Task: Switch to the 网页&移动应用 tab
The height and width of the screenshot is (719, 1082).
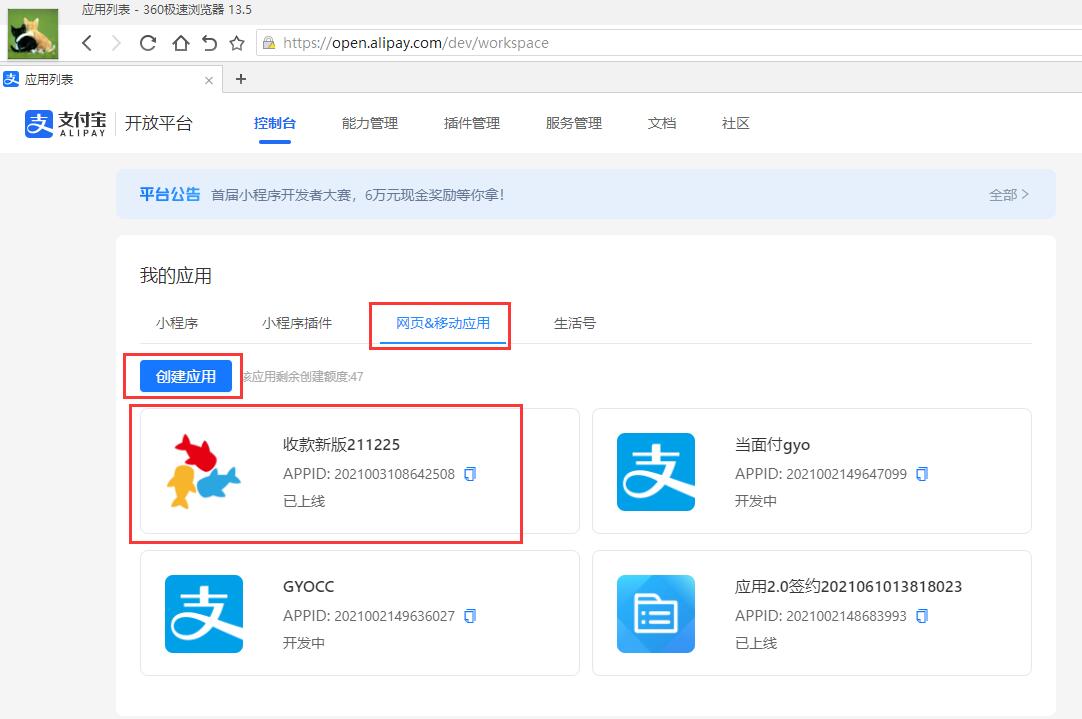Action: 443,323
